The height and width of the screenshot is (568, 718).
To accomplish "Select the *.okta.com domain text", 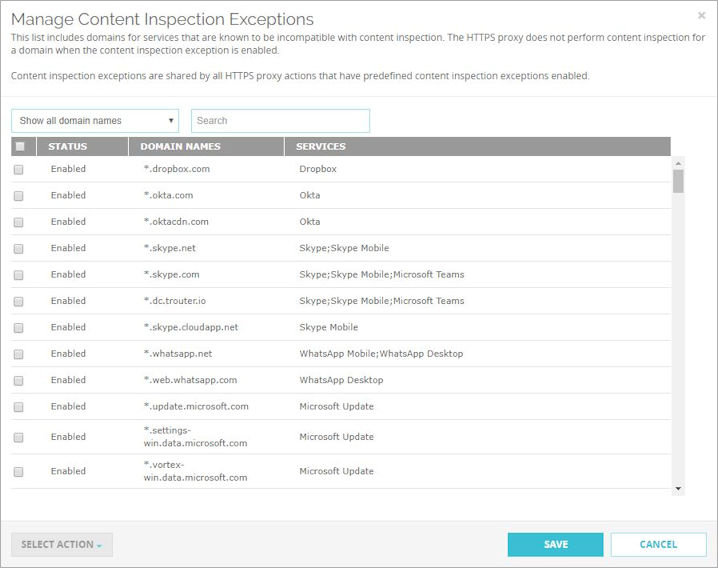I will [169, 196].
